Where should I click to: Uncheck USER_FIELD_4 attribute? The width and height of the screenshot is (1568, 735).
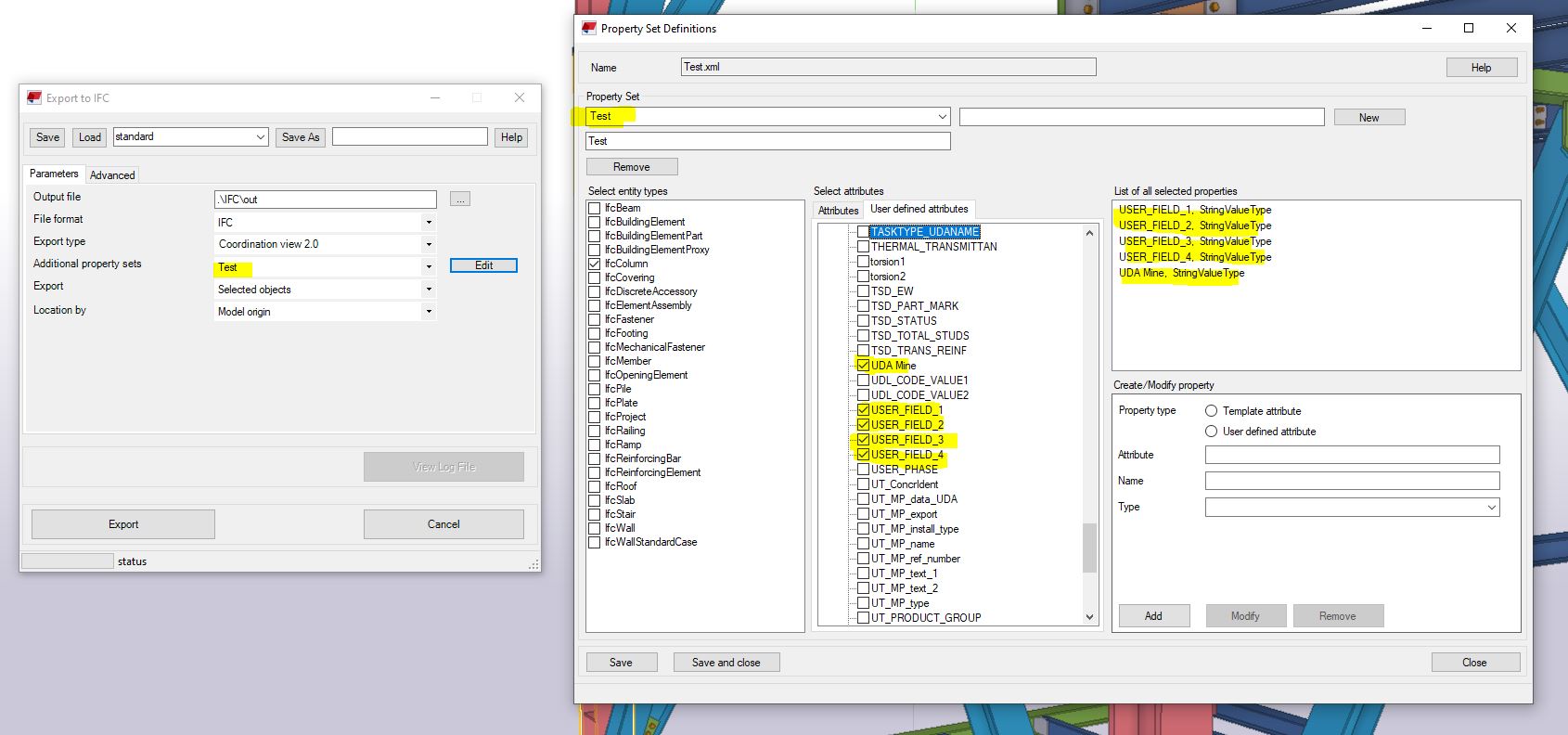[x=863, y=455]
